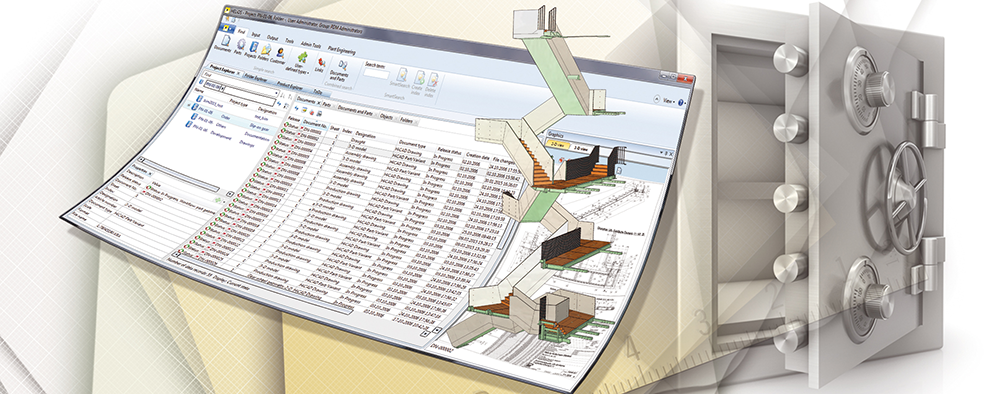Switch to ToDo tab
The image size is (1000, 394).
tap(318, 92)
